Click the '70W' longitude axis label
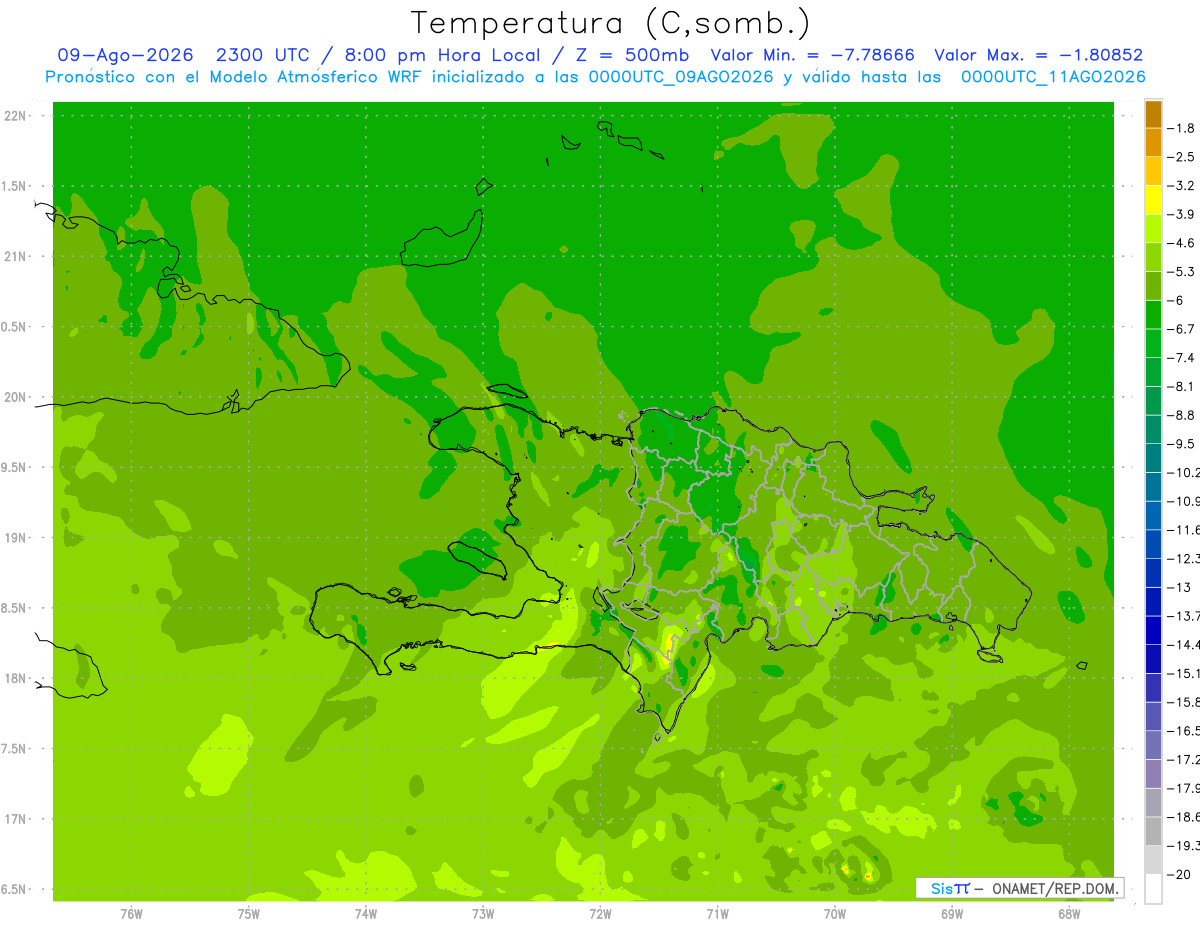The width and height of the screenshot is (1200, 927). coord(834,913)
